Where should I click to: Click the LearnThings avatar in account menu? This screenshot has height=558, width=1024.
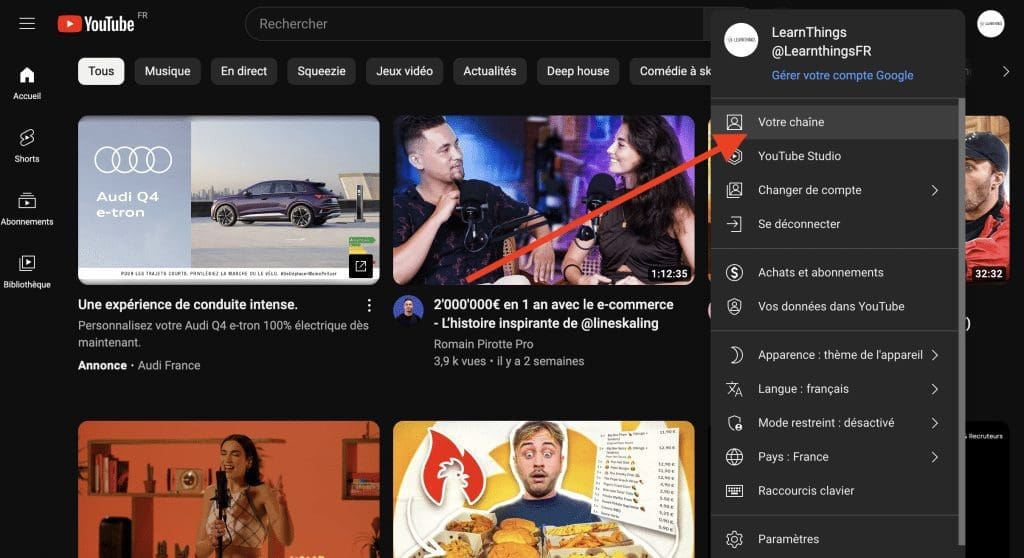tap(741, 40)
